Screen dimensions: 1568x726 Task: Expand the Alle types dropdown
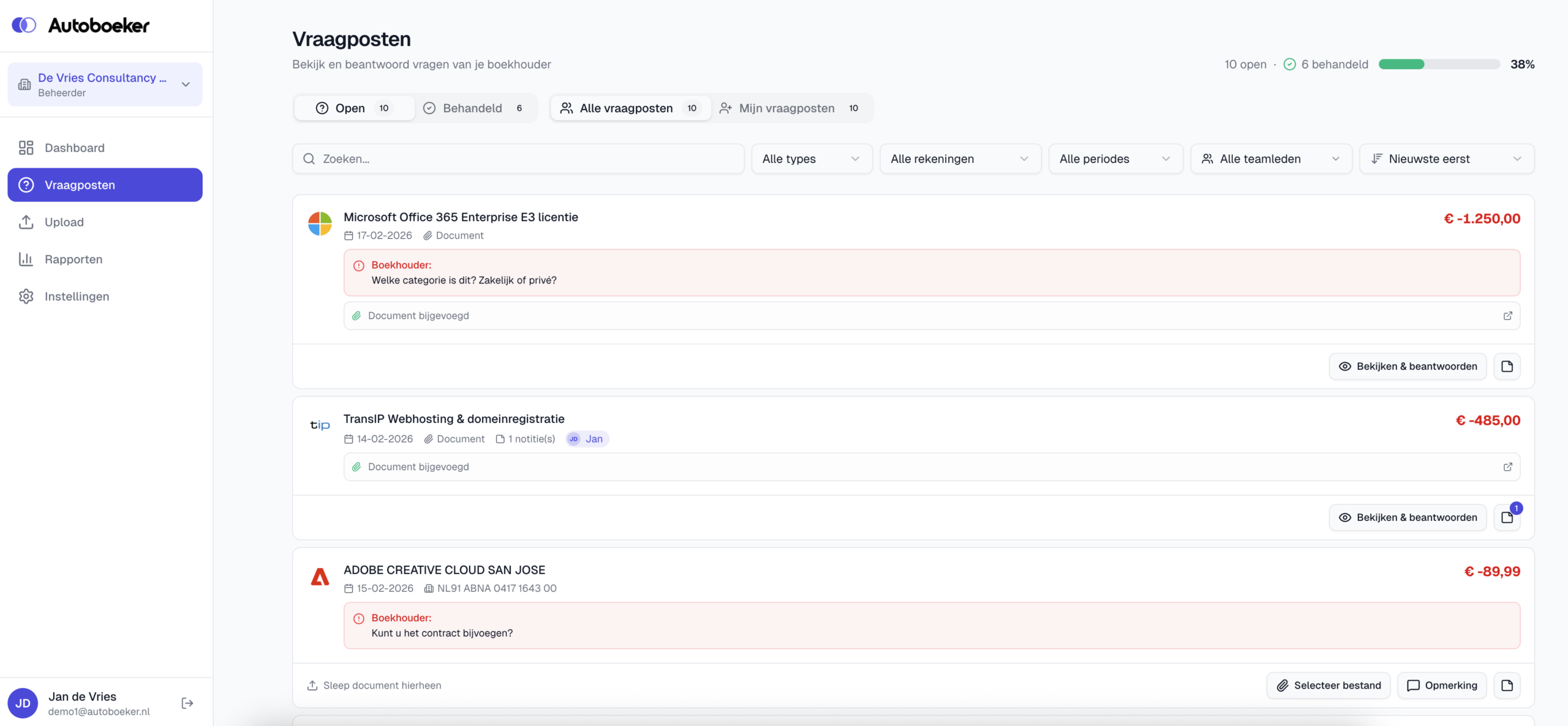point(811,159)
